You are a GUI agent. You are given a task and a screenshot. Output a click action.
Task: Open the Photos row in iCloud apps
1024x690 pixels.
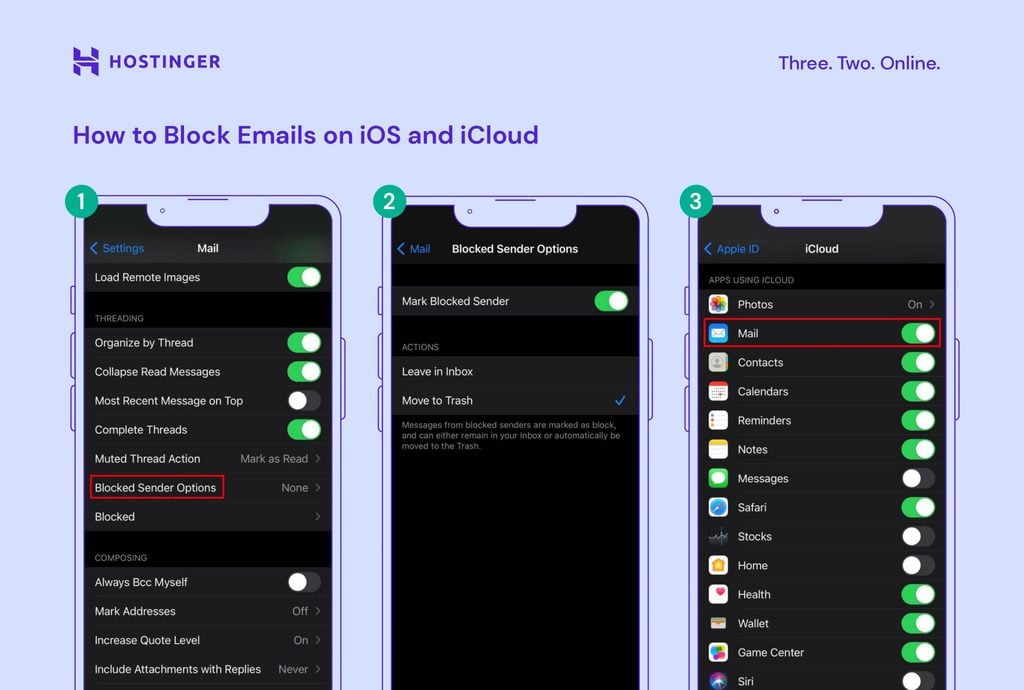(x=822, y=304)
